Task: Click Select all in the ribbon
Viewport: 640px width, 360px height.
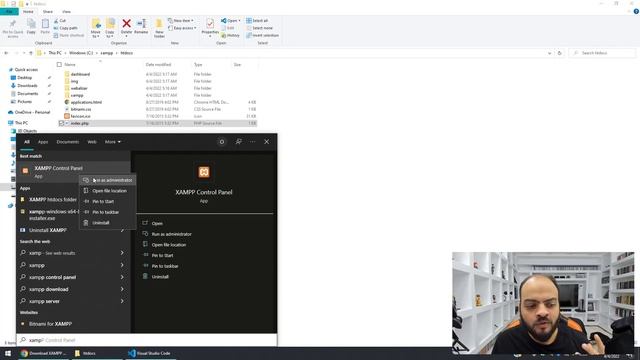Action: tap(257, 20)
